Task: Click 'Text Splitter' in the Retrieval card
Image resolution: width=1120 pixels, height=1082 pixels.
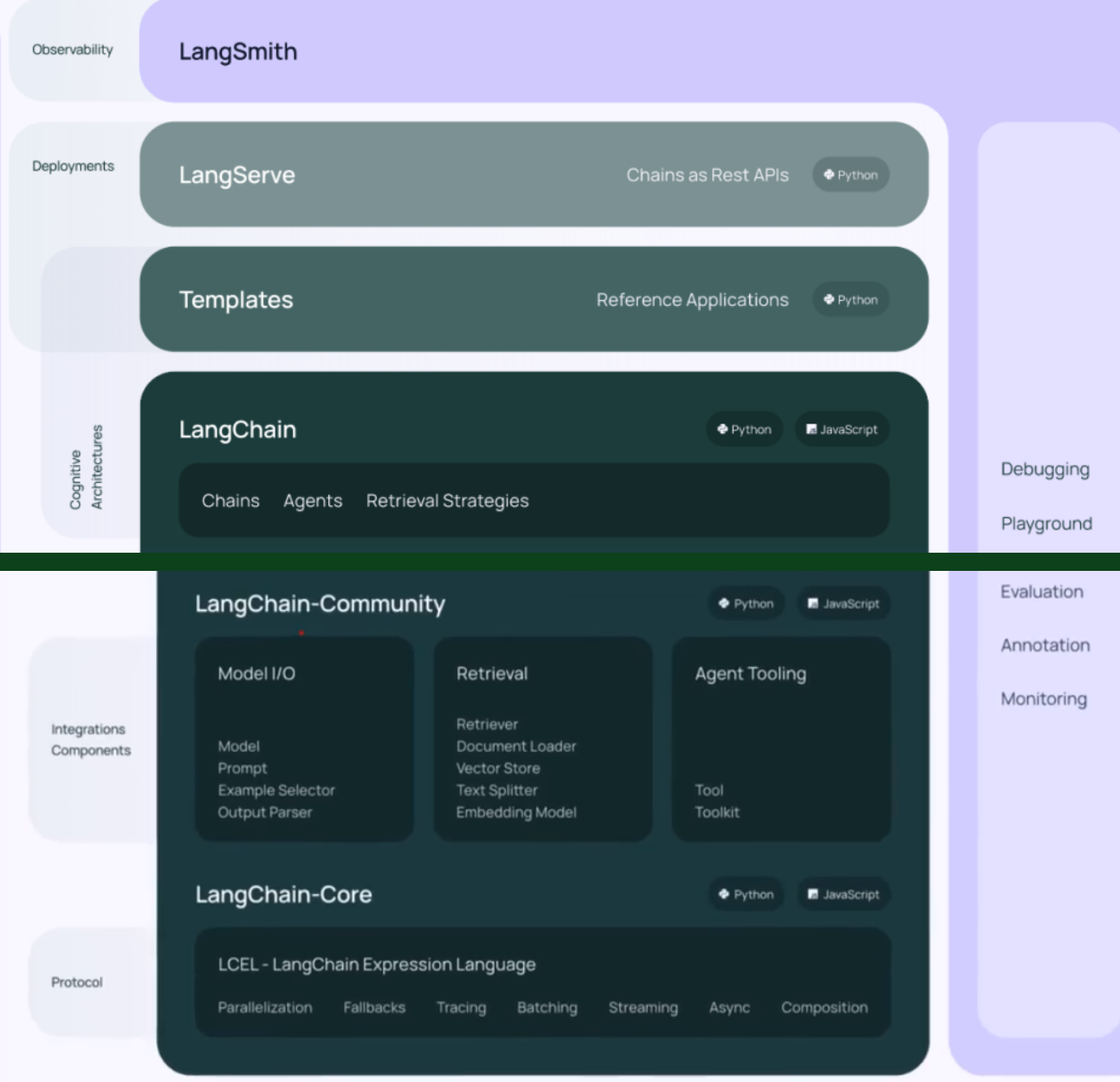Action: [x=497, y=790]
